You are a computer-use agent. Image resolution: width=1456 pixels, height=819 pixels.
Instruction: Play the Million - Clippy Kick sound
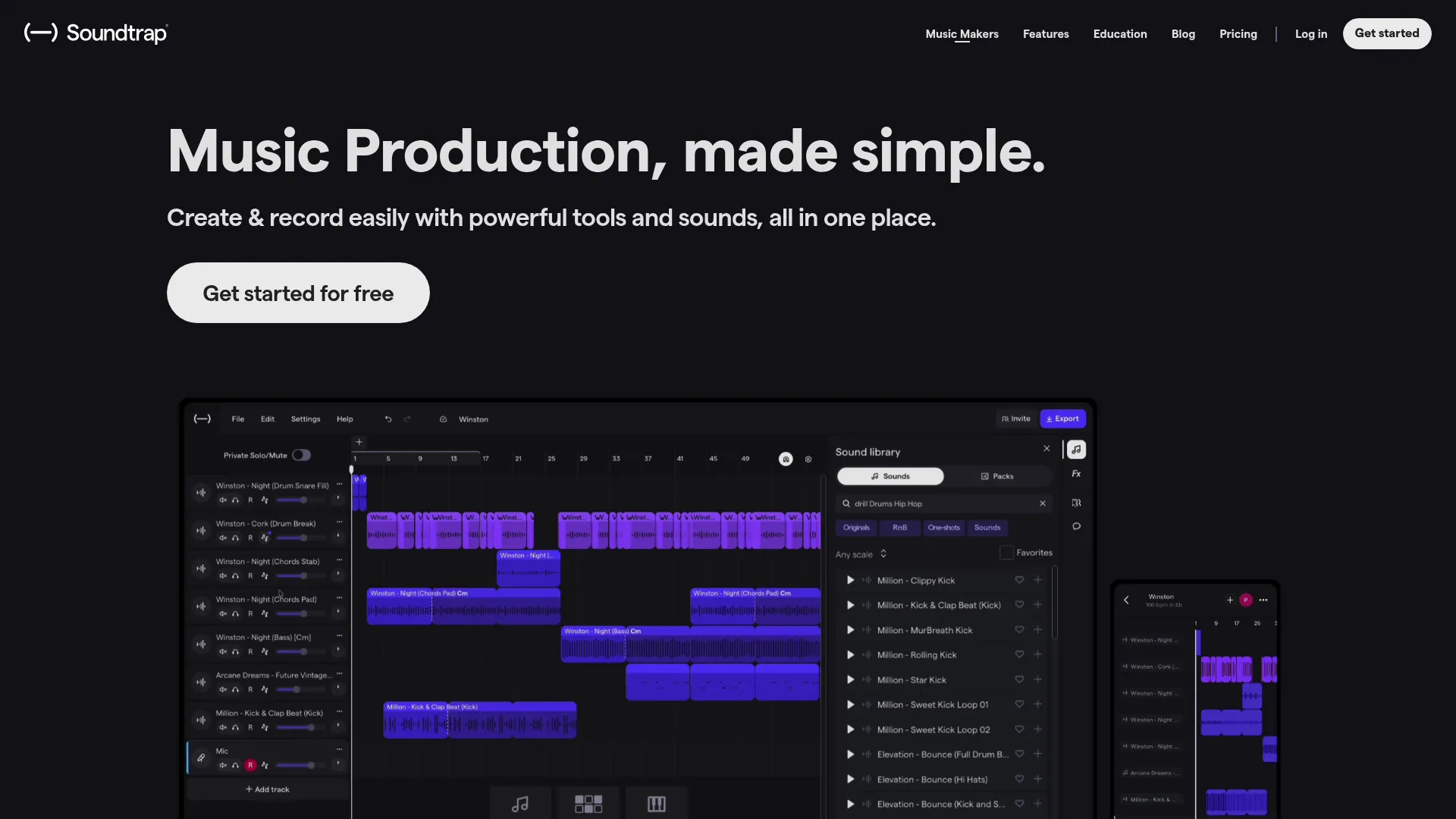tap(850, 580)
